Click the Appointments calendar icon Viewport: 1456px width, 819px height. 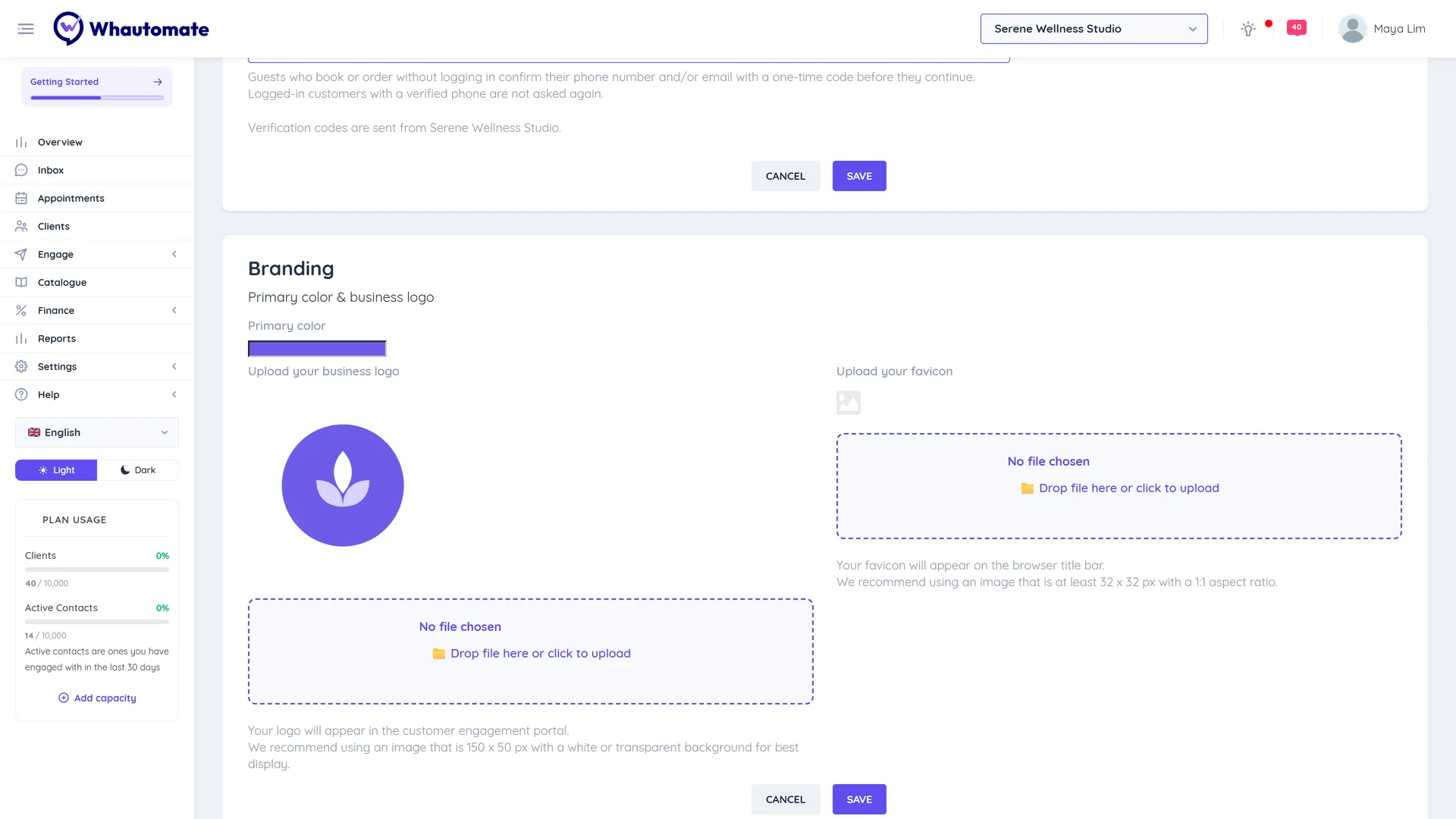click(21, 199)
